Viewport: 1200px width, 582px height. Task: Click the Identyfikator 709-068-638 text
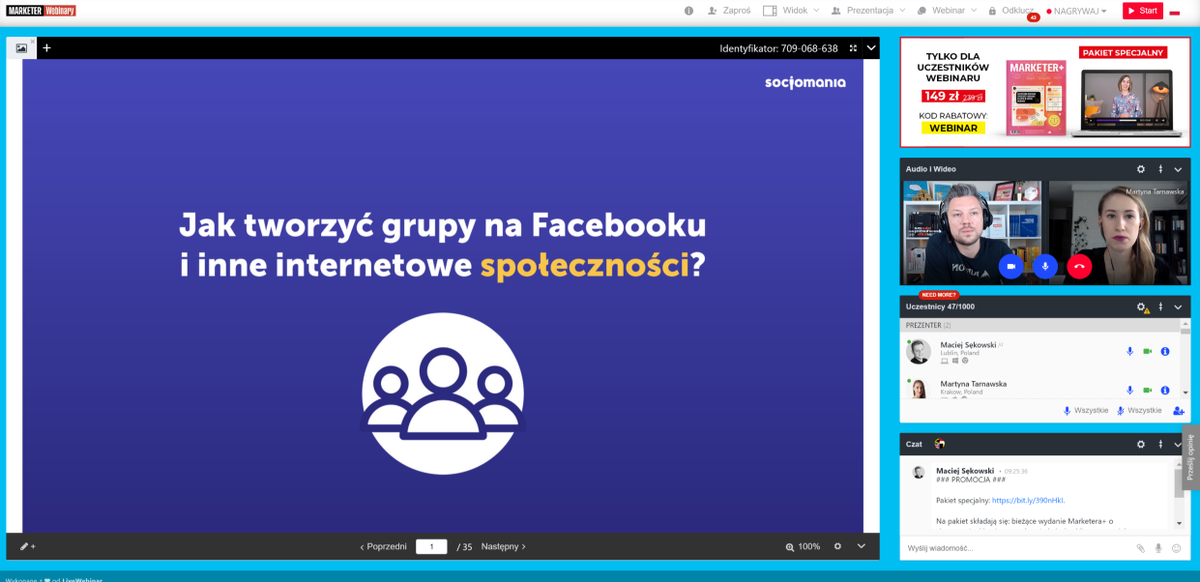pos(779,47)
